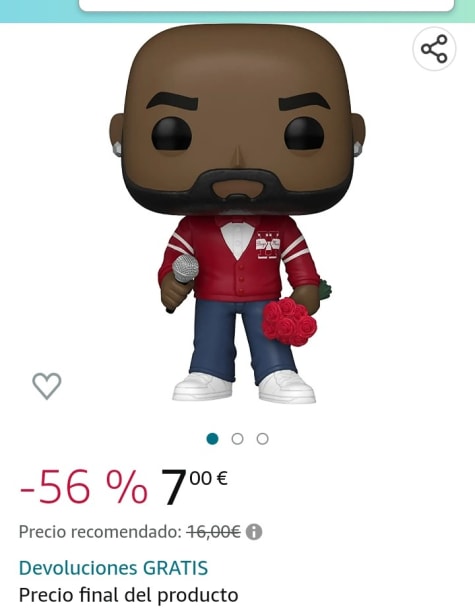This screenshot has height=611, width=475.
Task: Click the -56 % discount label
Action: click(84, 487)
